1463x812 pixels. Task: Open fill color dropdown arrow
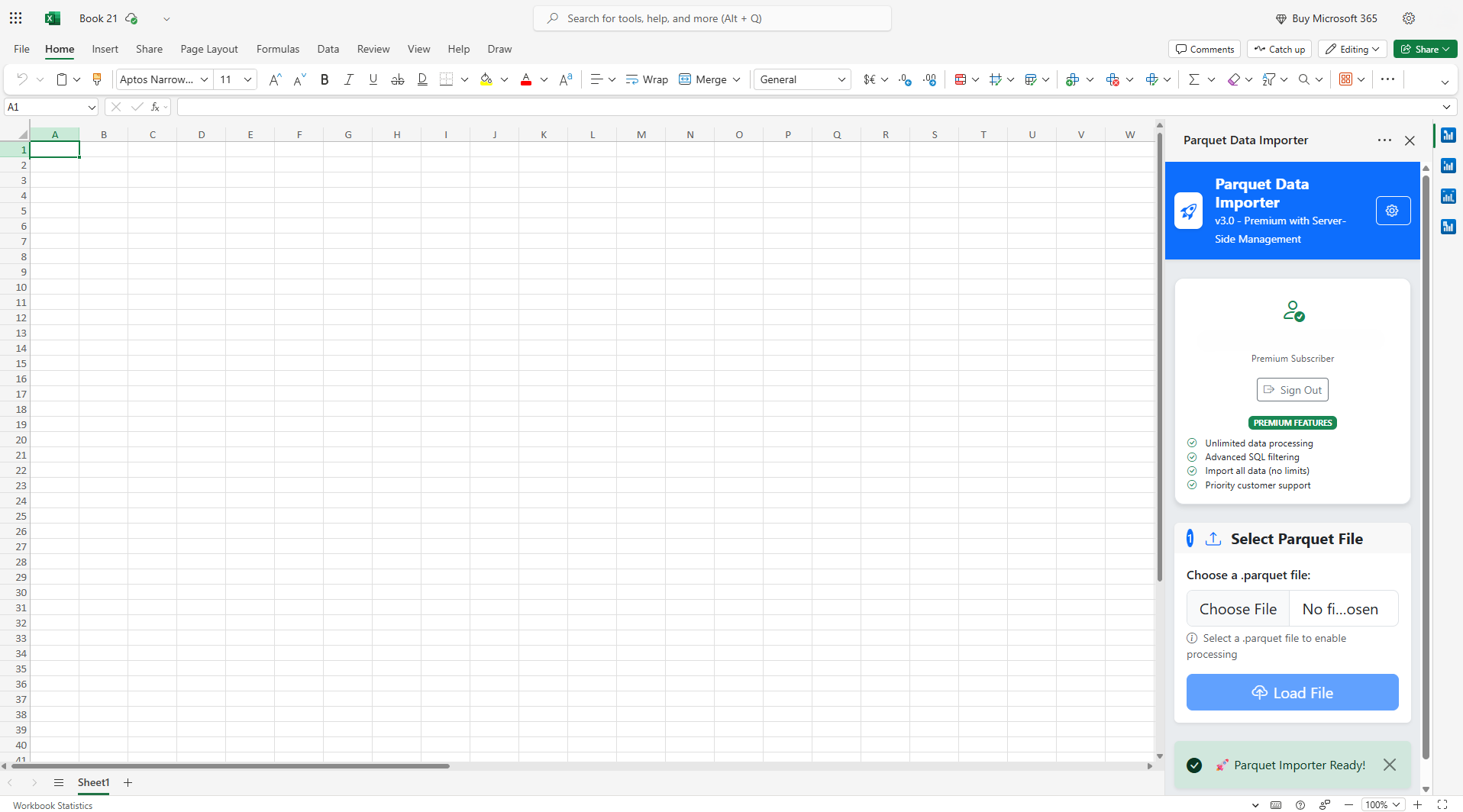pos(504,79)
